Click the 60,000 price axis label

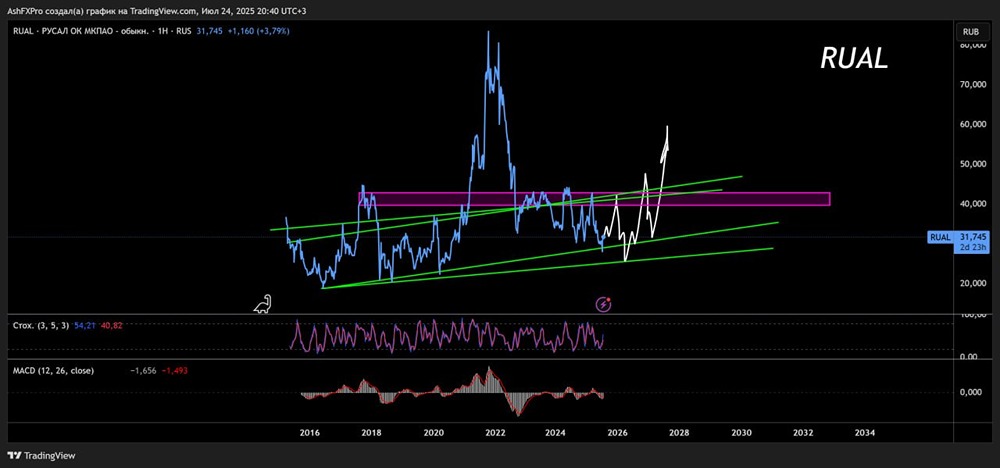[973, 124]
